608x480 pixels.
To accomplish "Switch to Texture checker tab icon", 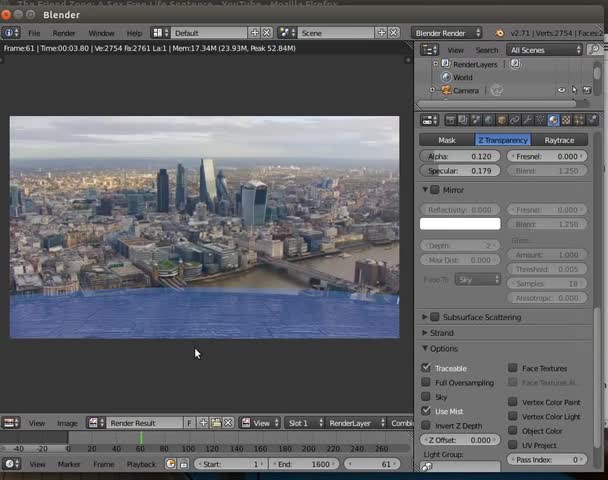I will [x=566, y=120].
